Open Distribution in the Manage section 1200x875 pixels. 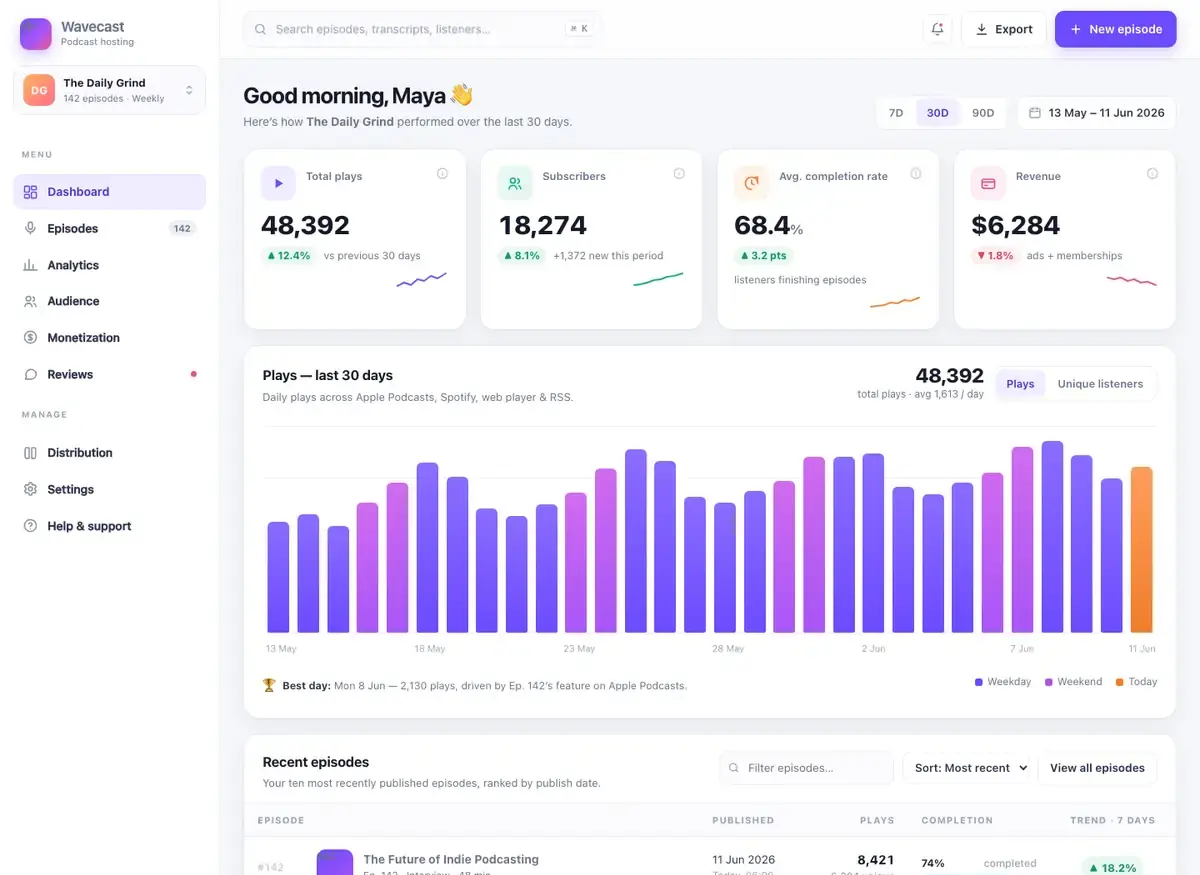[109, 453]
